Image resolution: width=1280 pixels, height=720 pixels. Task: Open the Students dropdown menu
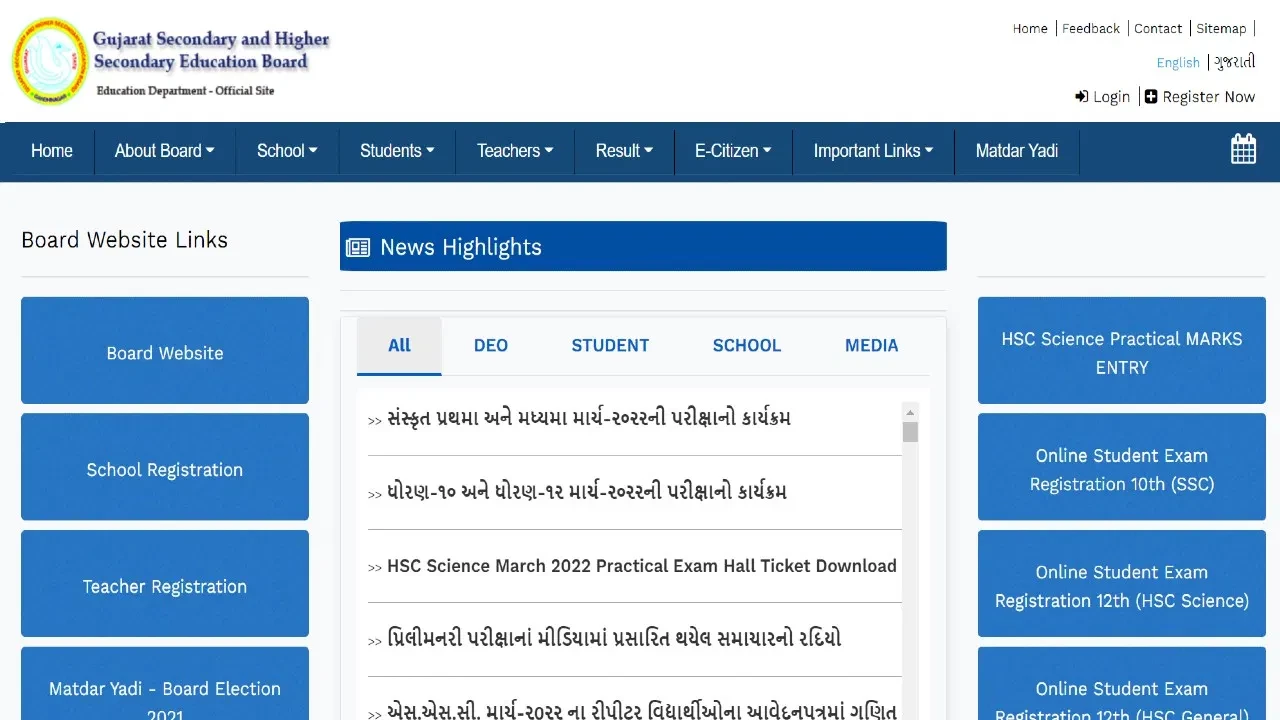pyautogui.click(x=397, y=151)
